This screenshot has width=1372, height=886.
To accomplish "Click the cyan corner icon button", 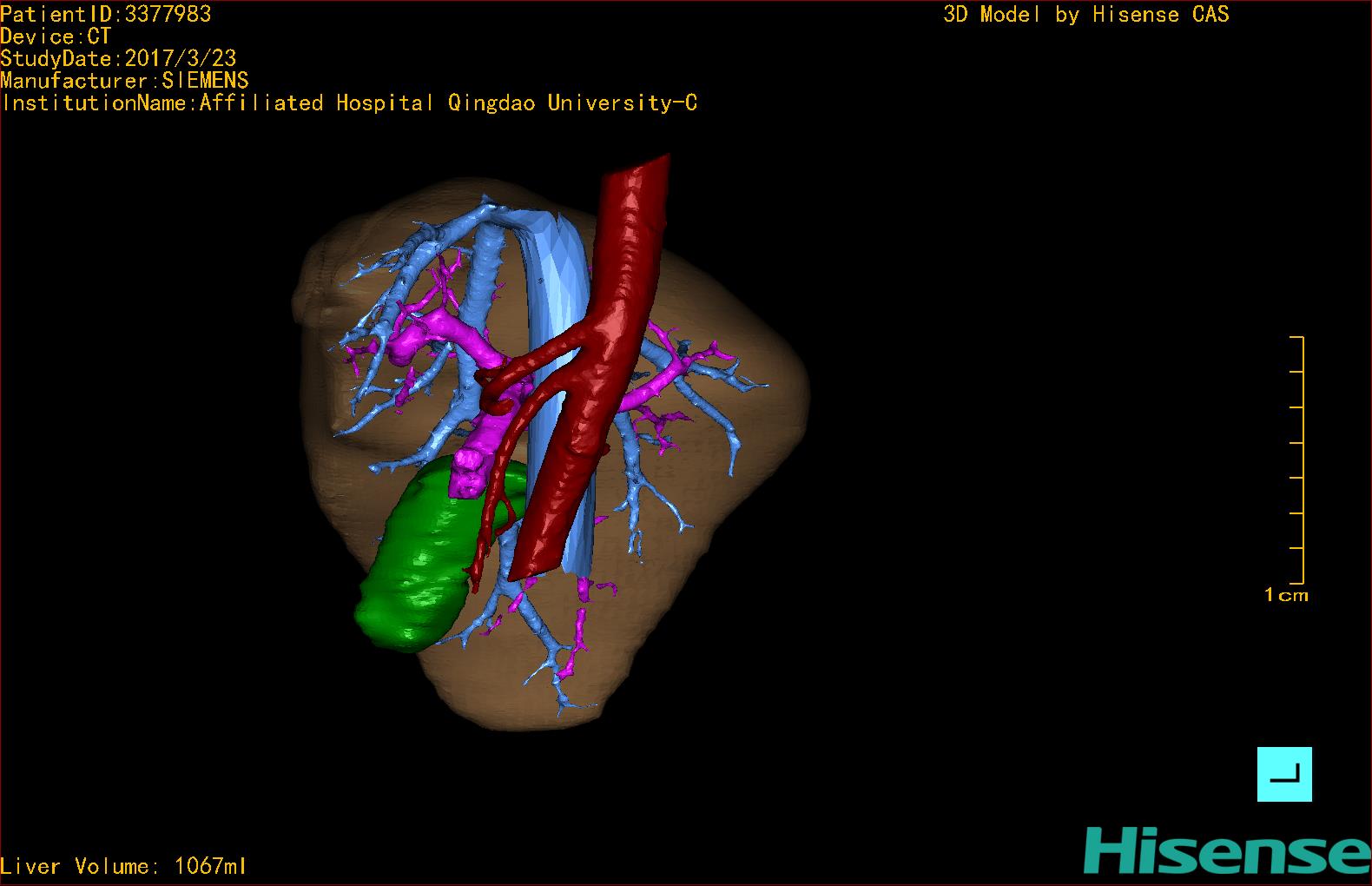I will click(x=1284, y=774).
